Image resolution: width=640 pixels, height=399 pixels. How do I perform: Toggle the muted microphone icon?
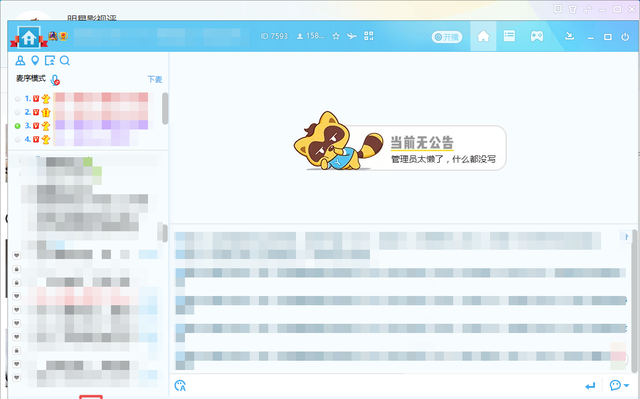pyautogui.click(x=55, y=80)
